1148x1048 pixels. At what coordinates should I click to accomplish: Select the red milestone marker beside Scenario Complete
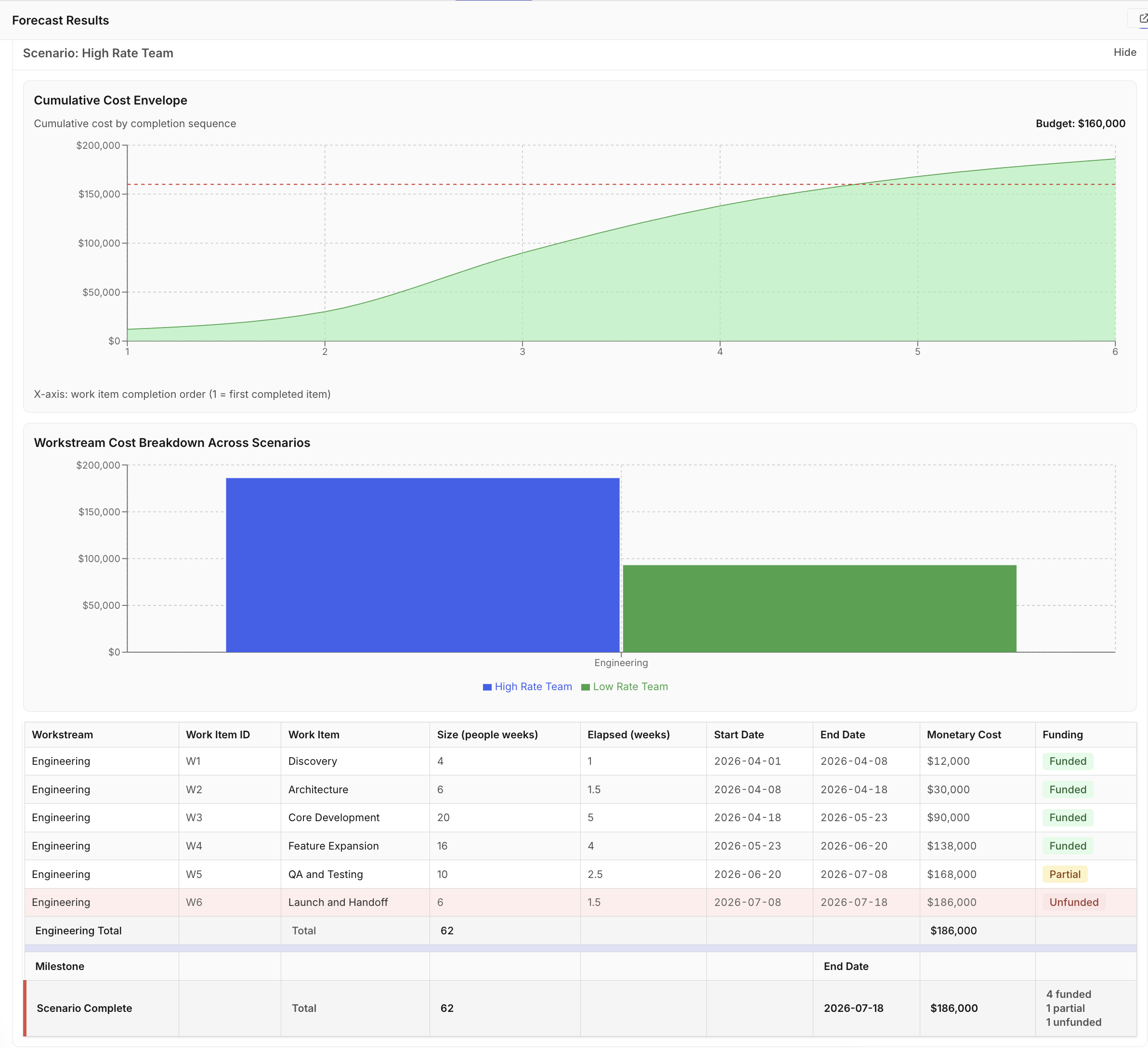tap(25, 1008)
